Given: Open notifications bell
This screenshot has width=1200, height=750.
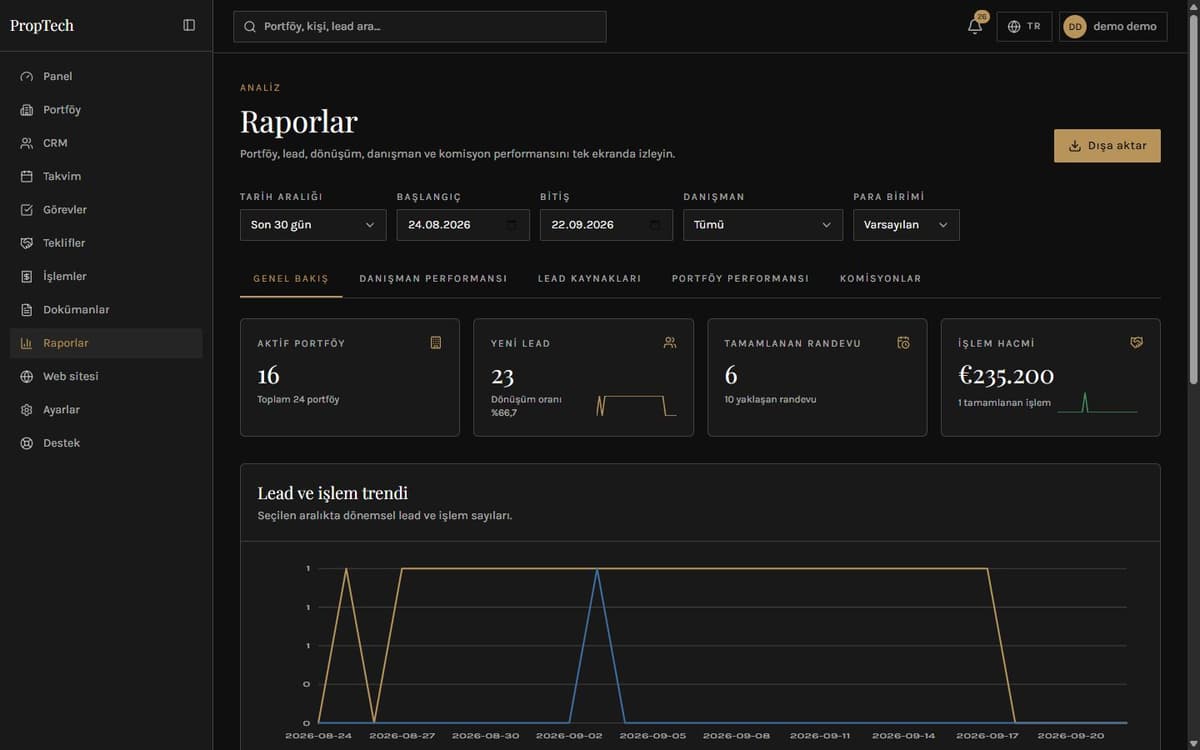Looking at the screenshot, I should 975,27.
